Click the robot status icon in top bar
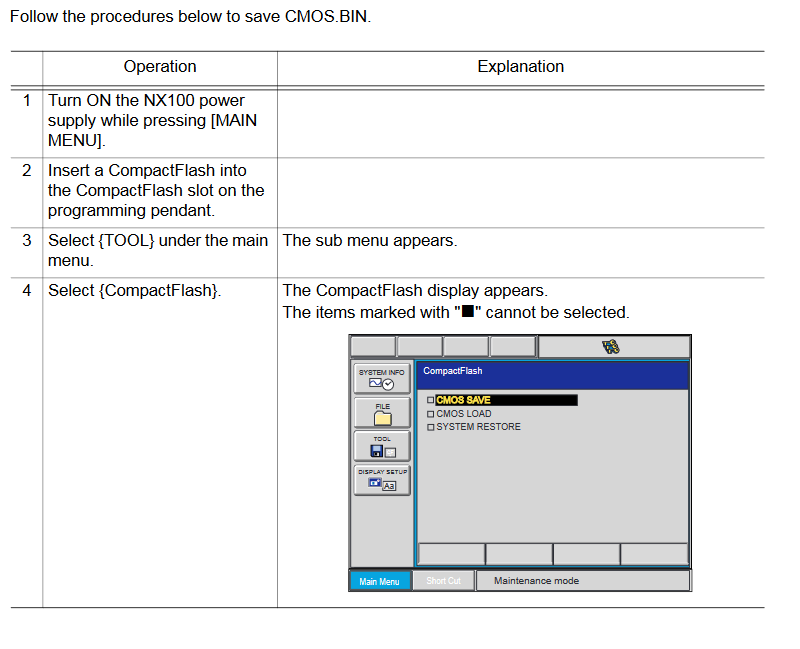The height and width of the screenshot is (649, 800). point(610,347)
